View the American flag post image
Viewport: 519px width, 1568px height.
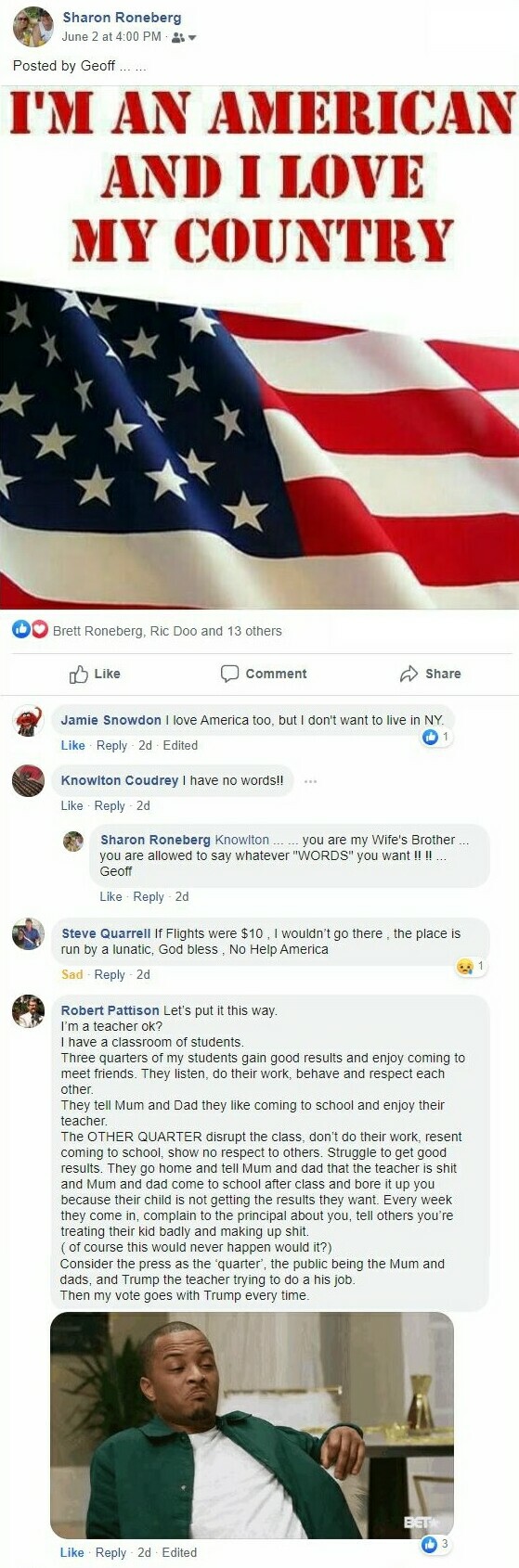click(259, 348)
